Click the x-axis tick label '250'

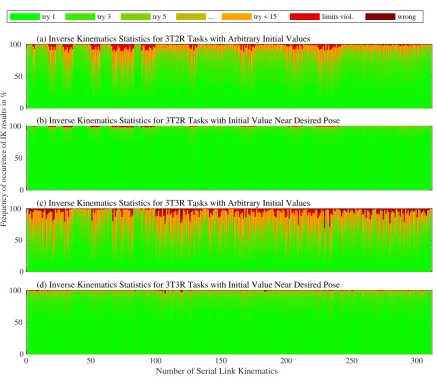click(x=351, y=361)
